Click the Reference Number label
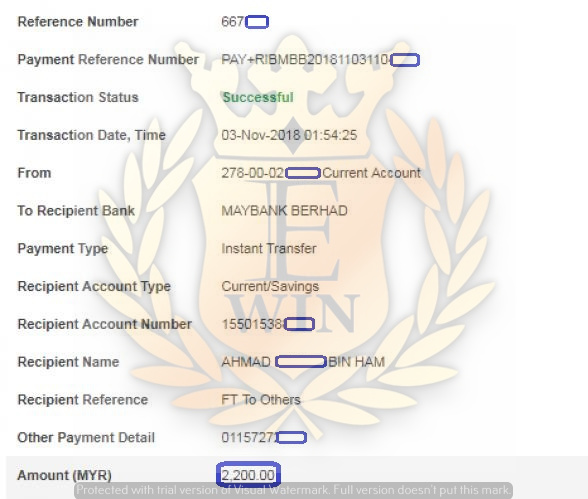The height and width of the screenshot is (499, 588). pyautogui.click(x=78, y=22)
